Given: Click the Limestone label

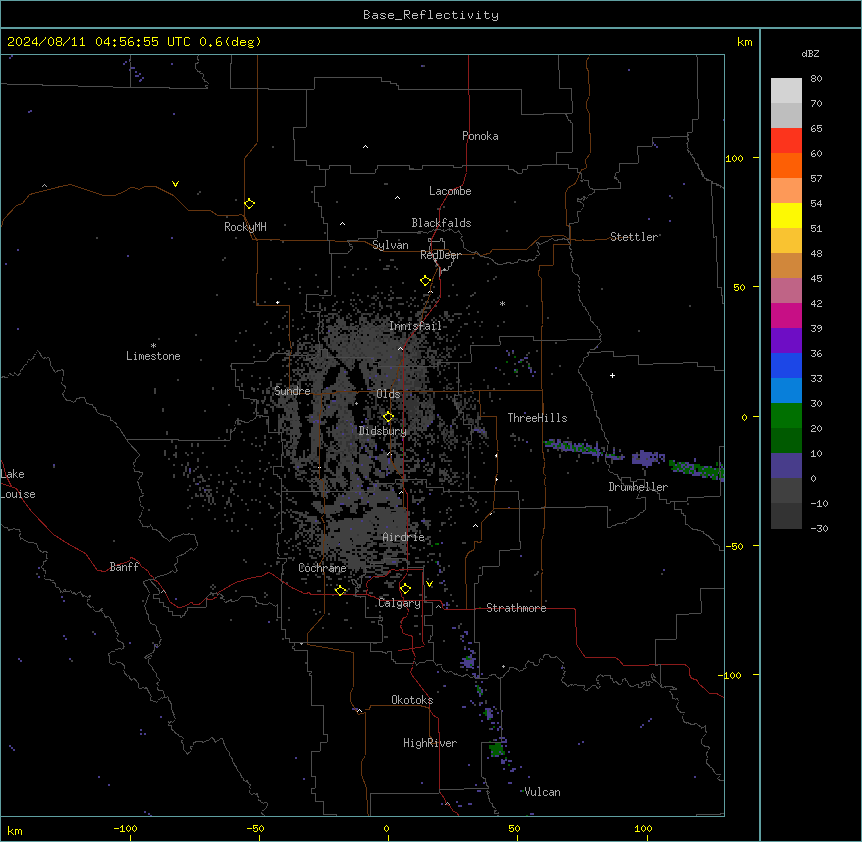Looking at the screenshot, I should [x=153, y=356].
